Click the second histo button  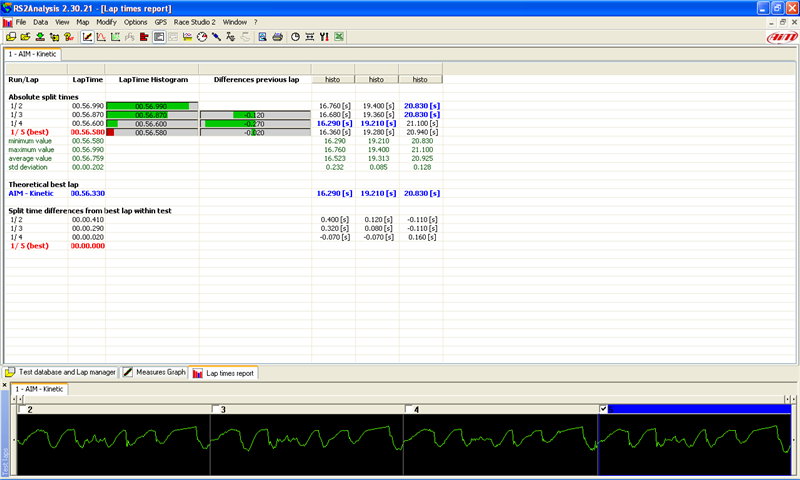tap(377, 80)
